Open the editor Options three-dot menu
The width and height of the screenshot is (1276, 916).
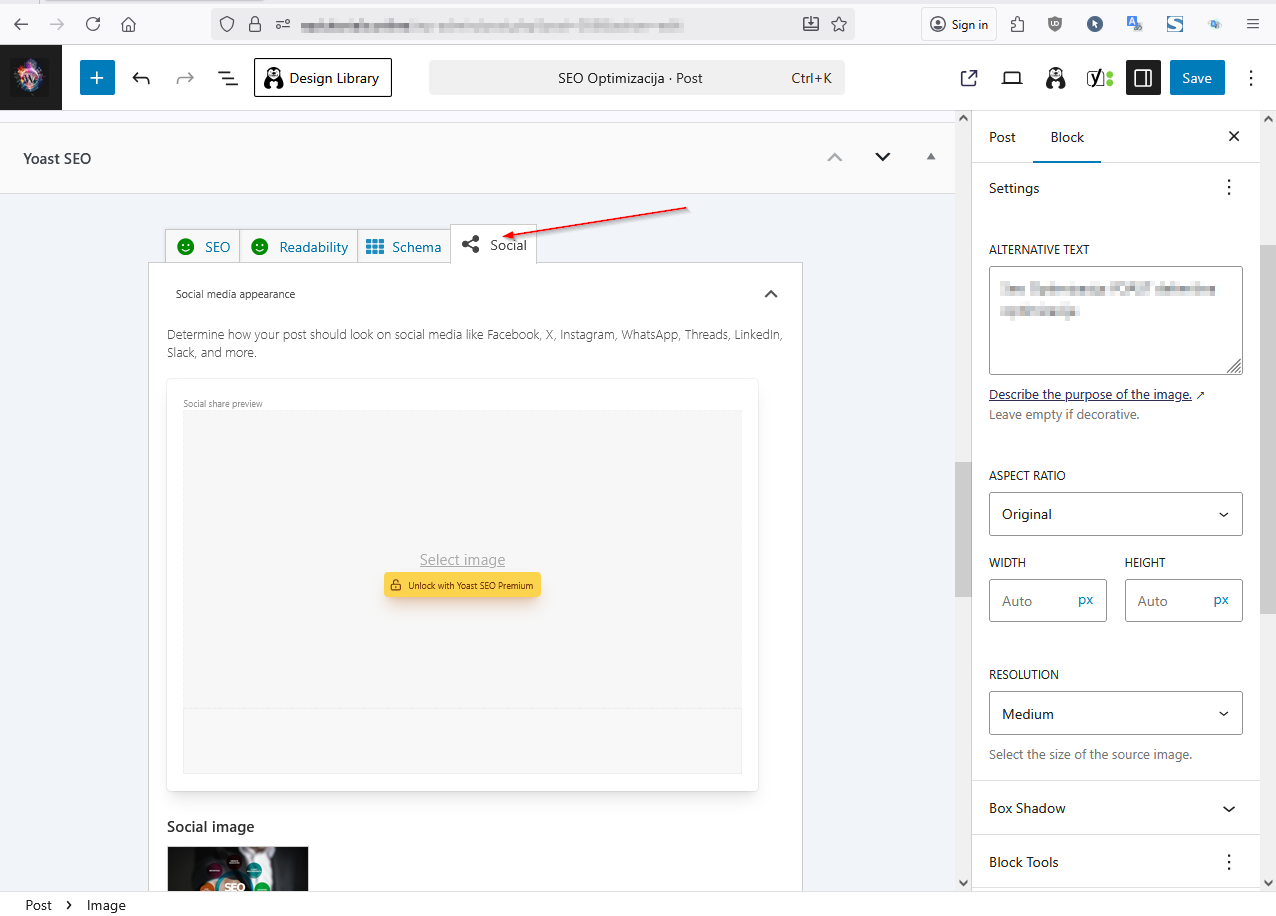1251,78
